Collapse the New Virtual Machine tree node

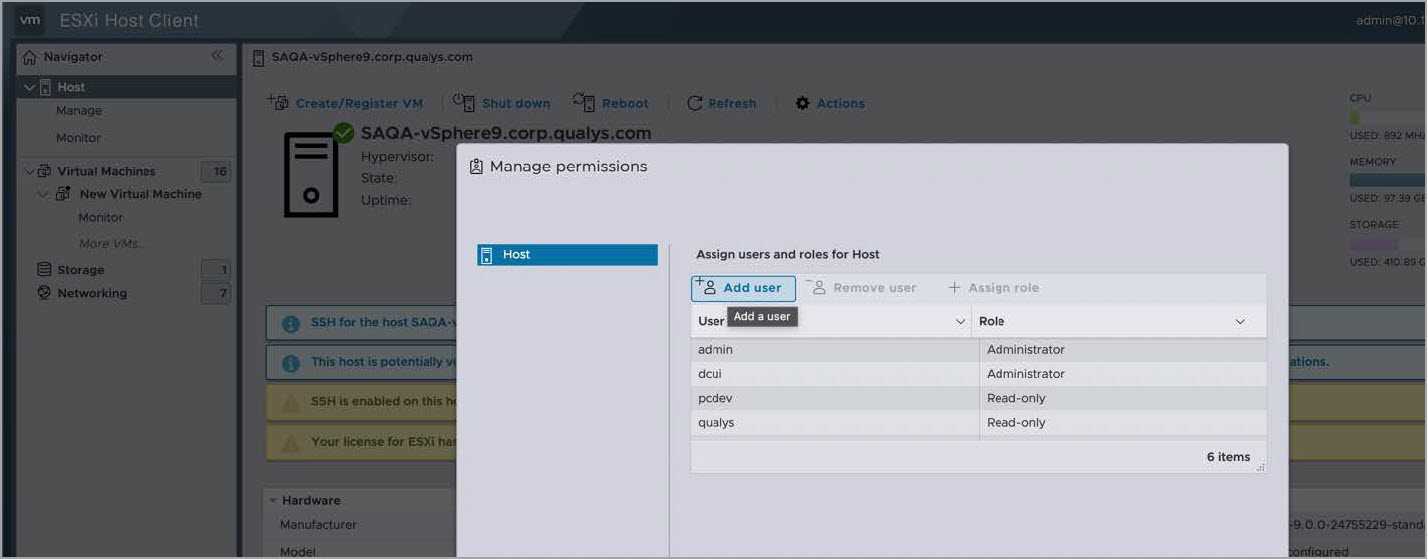43,194
